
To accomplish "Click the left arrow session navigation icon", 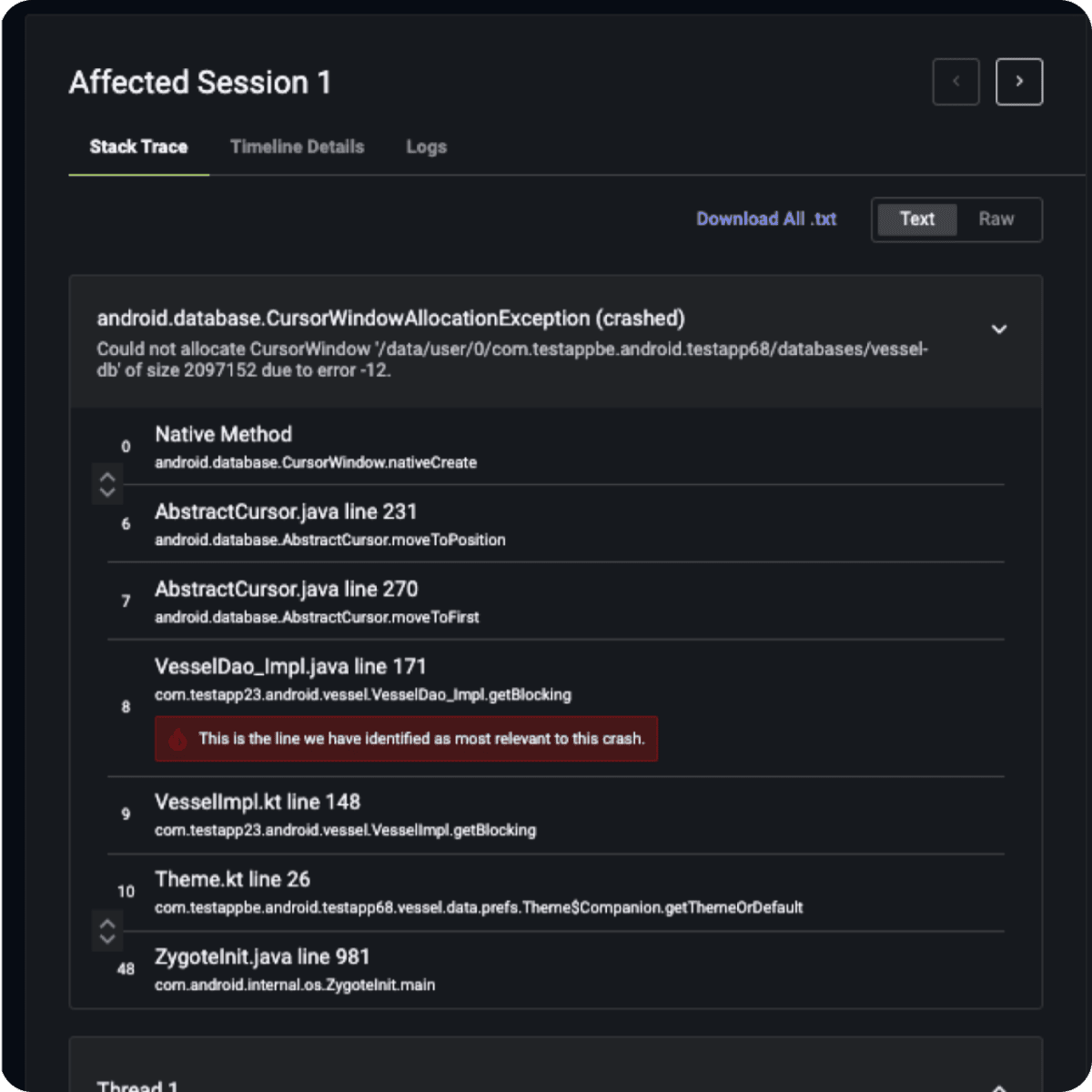I will pyautogui.click(x=955, y=81).
